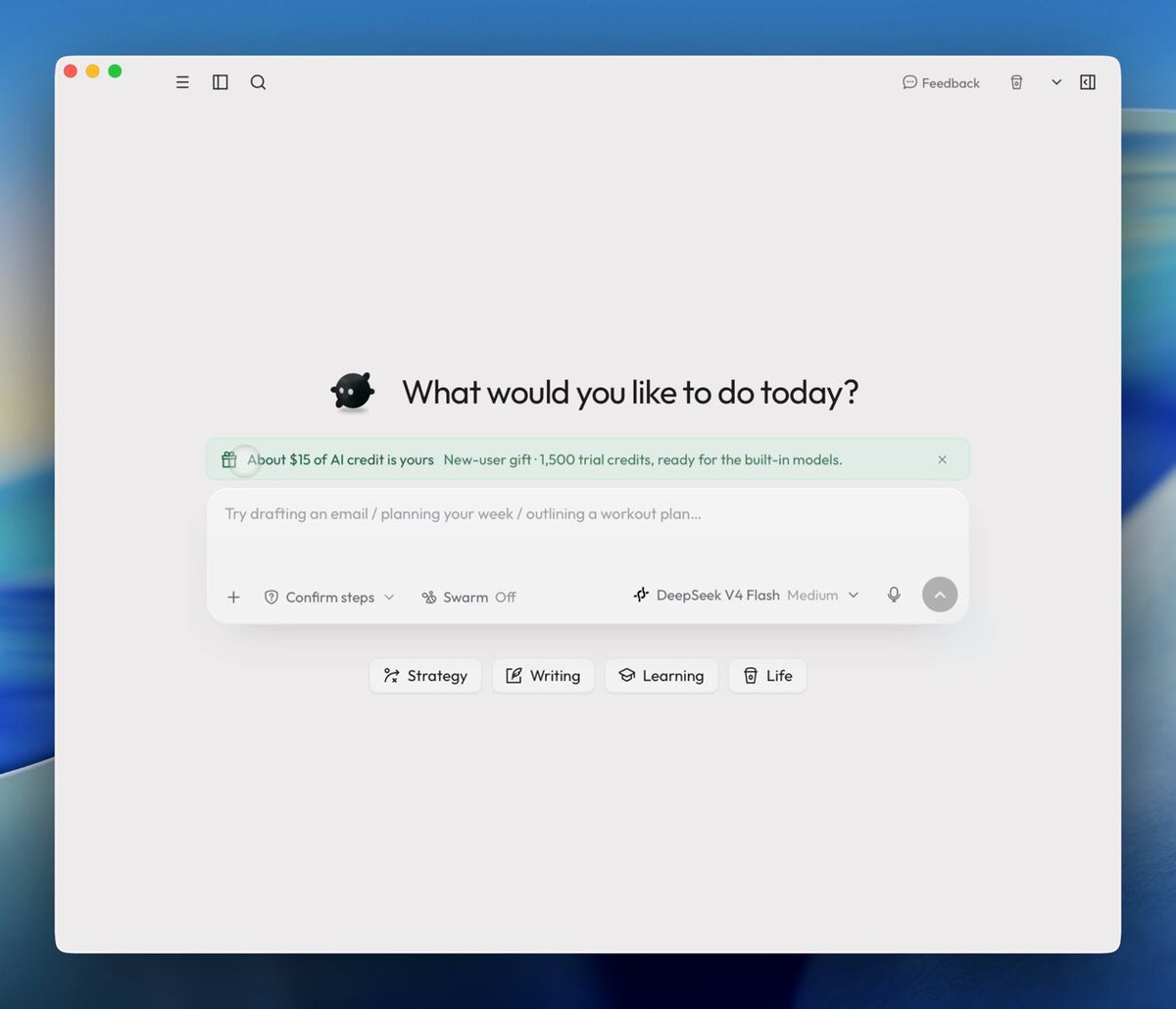
Task: Open the DeepSeek V4 Flash model selector
Action: tap(747, 595)
